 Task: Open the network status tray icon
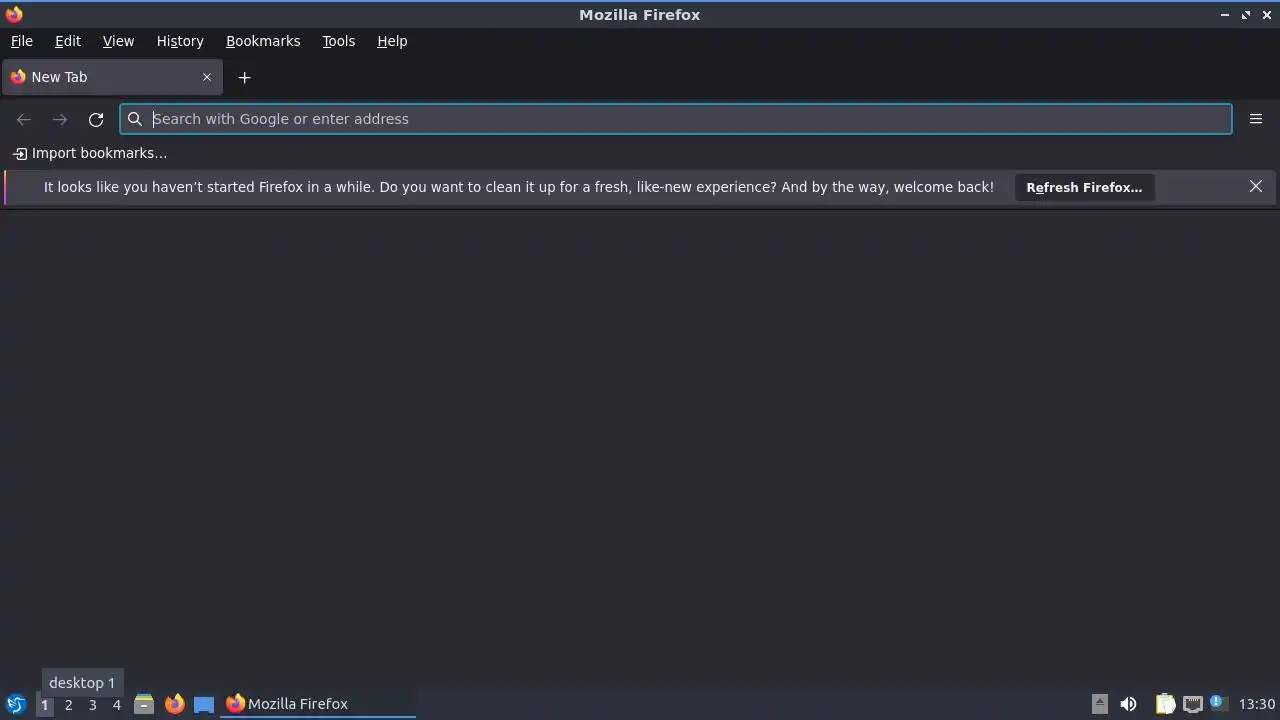tap(1192, 704)
